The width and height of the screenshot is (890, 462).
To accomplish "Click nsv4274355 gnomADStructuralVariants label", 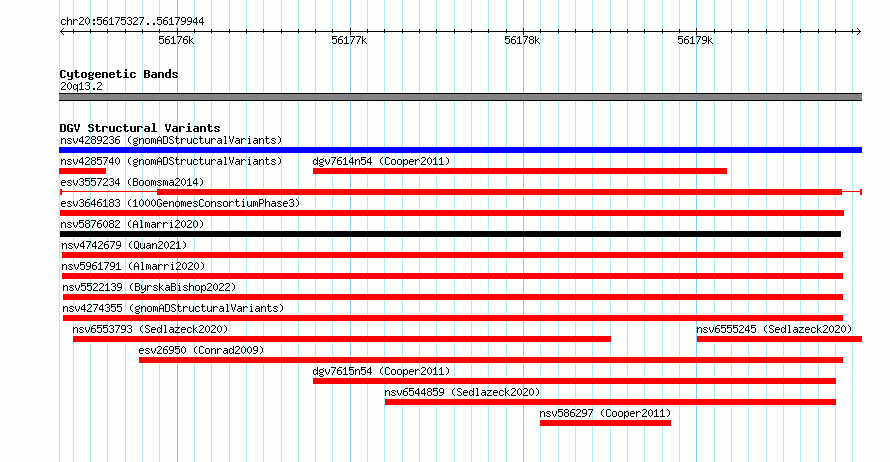I will 173,308.
